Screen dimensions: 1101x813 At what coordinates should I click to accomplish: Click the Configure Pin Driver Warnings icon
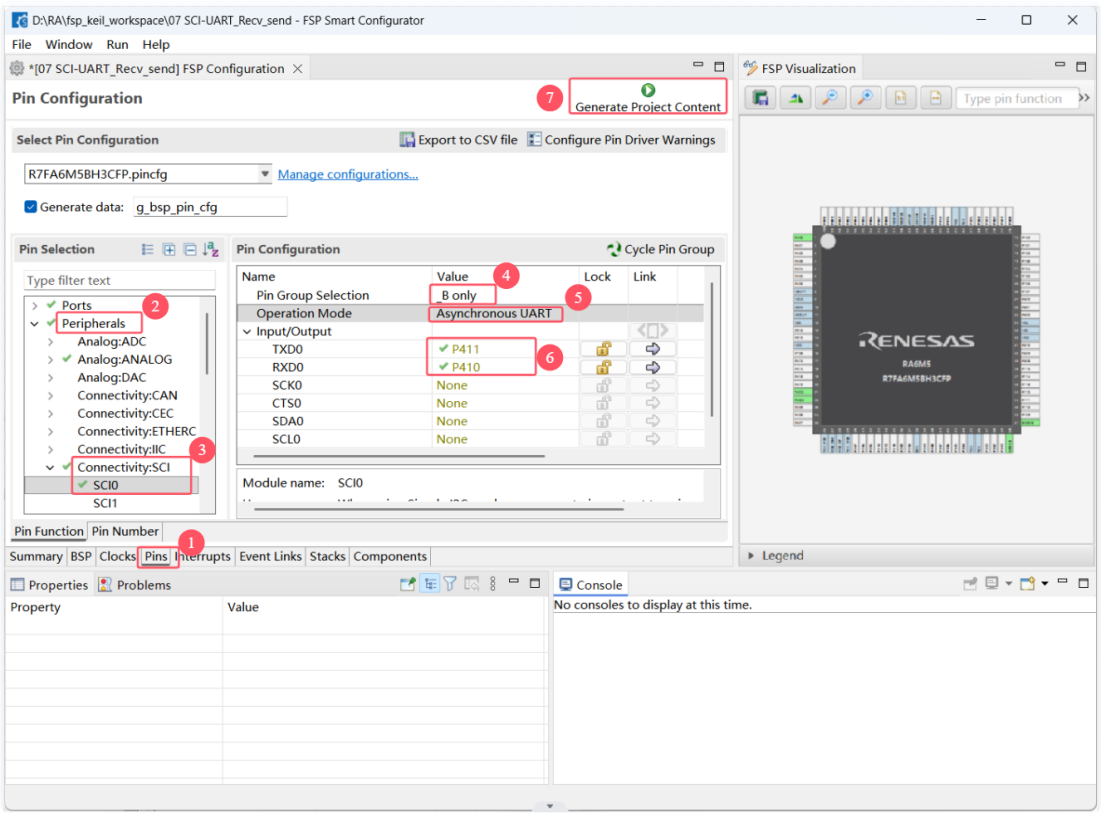click(534, 140)
